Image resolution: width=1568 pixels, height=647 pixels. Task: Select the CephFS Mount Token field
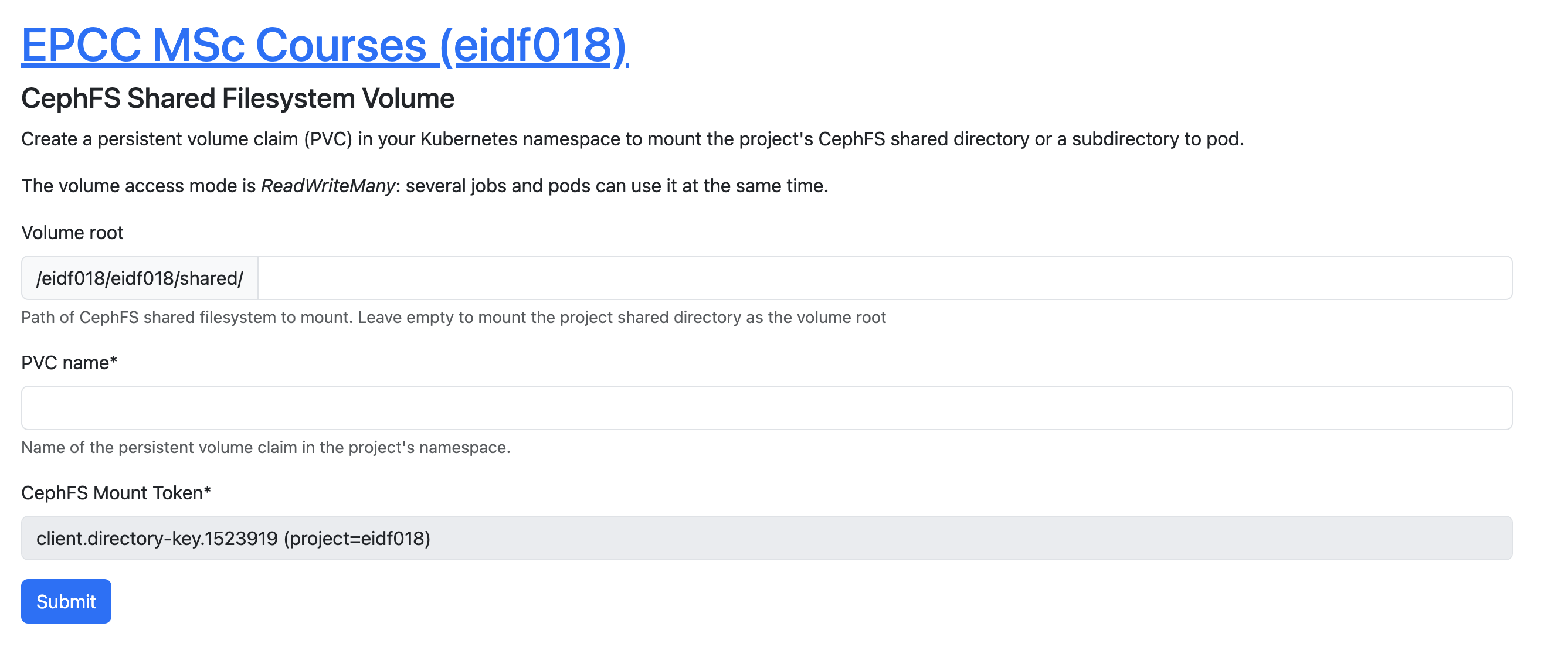766,538
